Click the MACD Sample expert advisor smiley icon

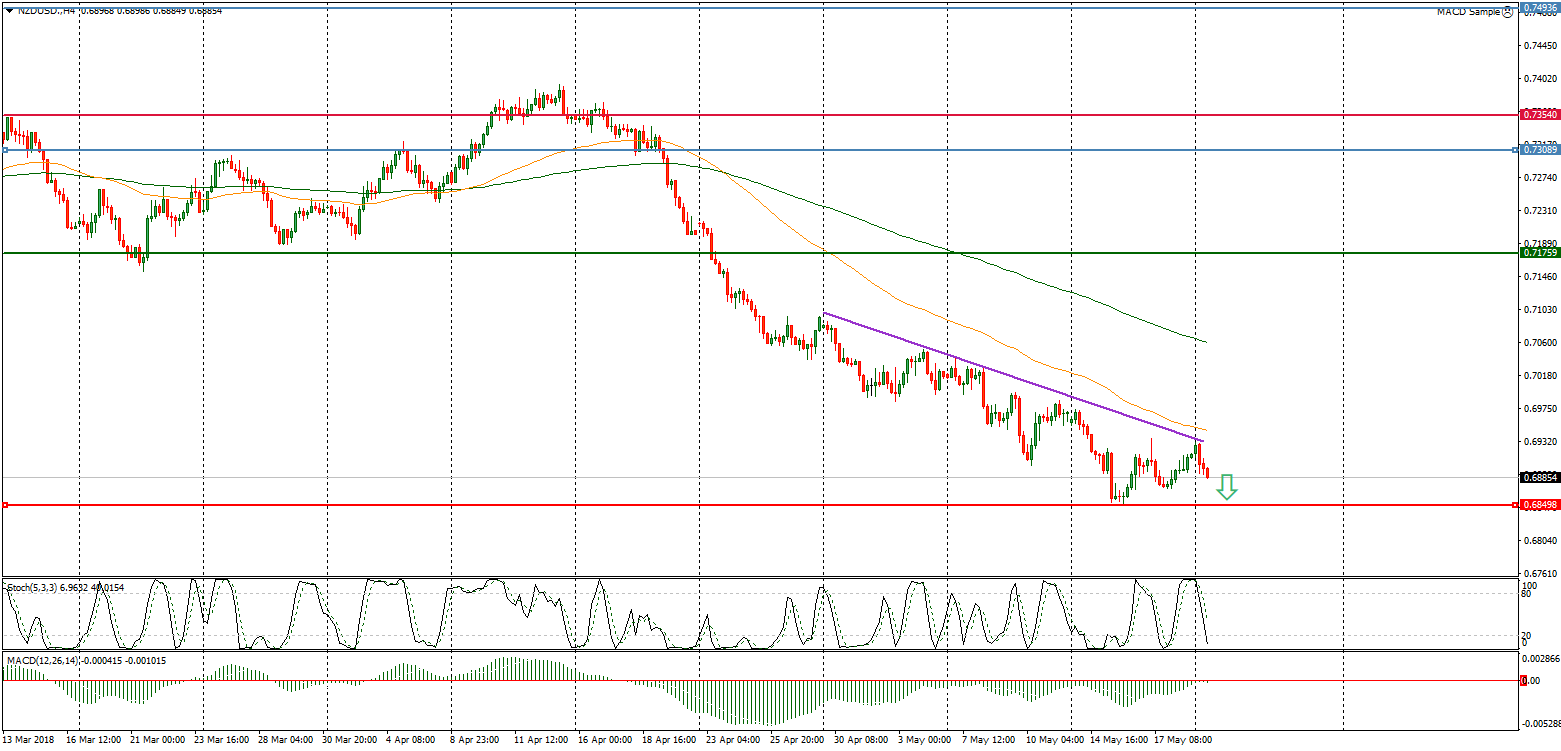coord(1508,12)
